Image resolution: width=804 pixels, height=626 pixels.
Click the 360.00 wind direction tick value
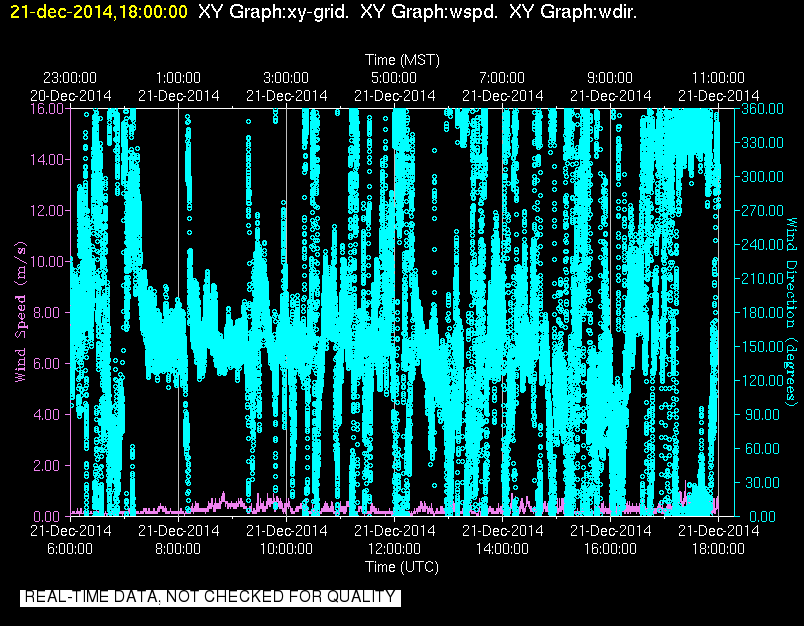762,109
